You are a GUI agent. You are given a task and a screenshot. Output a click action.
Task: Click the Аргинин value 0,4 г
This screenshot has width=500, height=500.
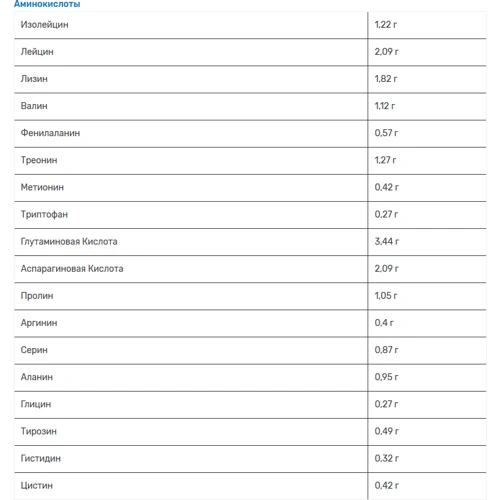[384, 323]
